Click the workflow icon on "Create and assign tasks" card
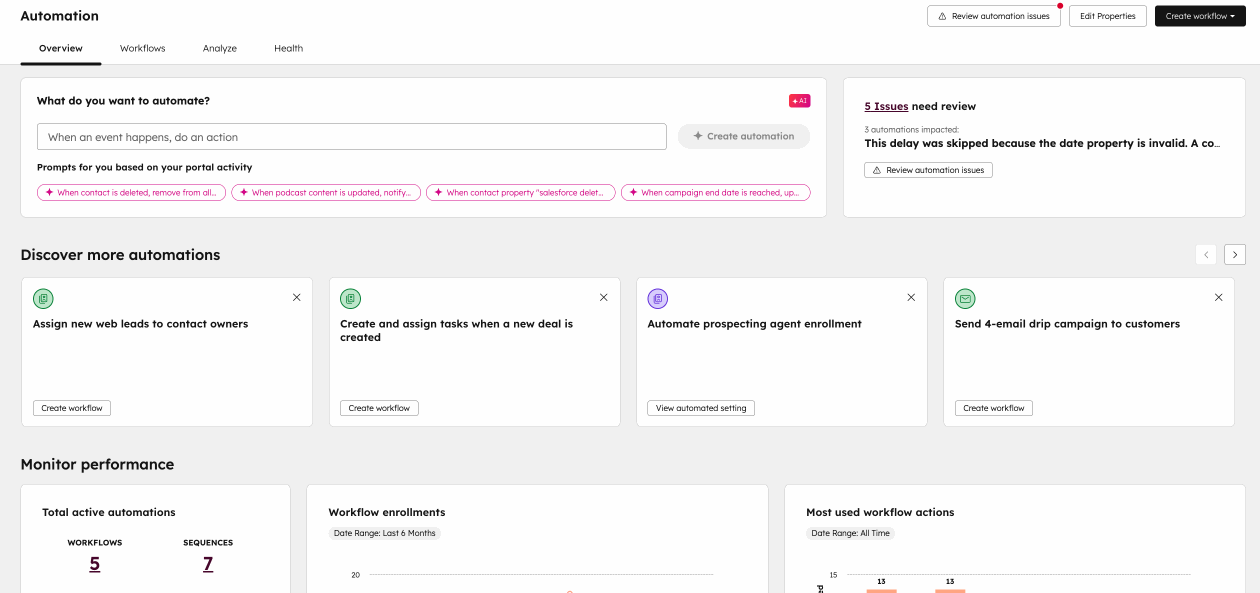Screen dimensions: 1260x593 pyautogui.click(x=350, y=297)
